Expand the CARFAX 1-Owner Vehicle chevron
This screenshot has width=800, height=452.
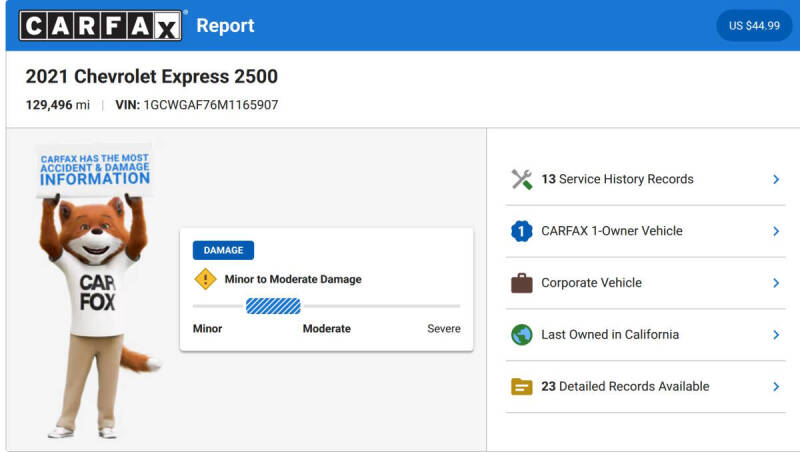pos(776,231)
